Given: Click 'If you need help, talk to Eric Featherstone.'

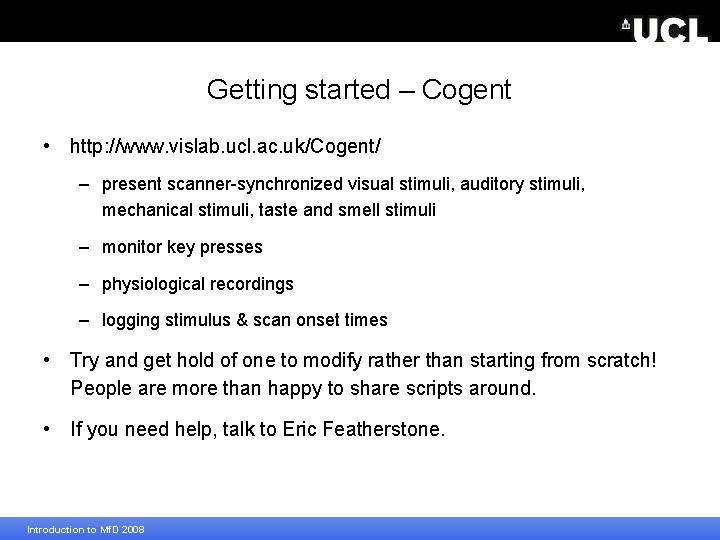Looking at the screenshot, I should pyautogui.click(x=258, y=429).
